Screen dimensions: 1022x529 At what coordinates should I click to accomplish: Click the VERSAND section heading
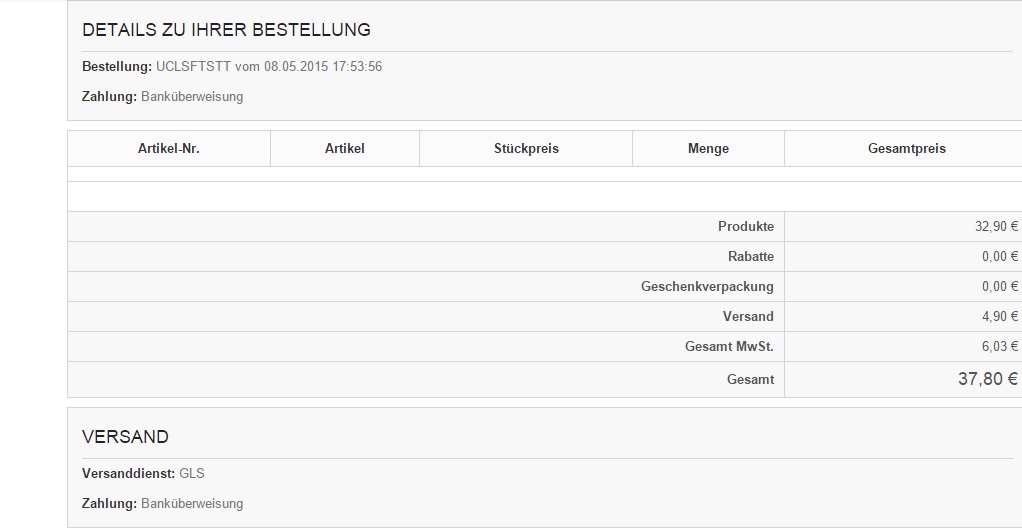coord(125,437)
